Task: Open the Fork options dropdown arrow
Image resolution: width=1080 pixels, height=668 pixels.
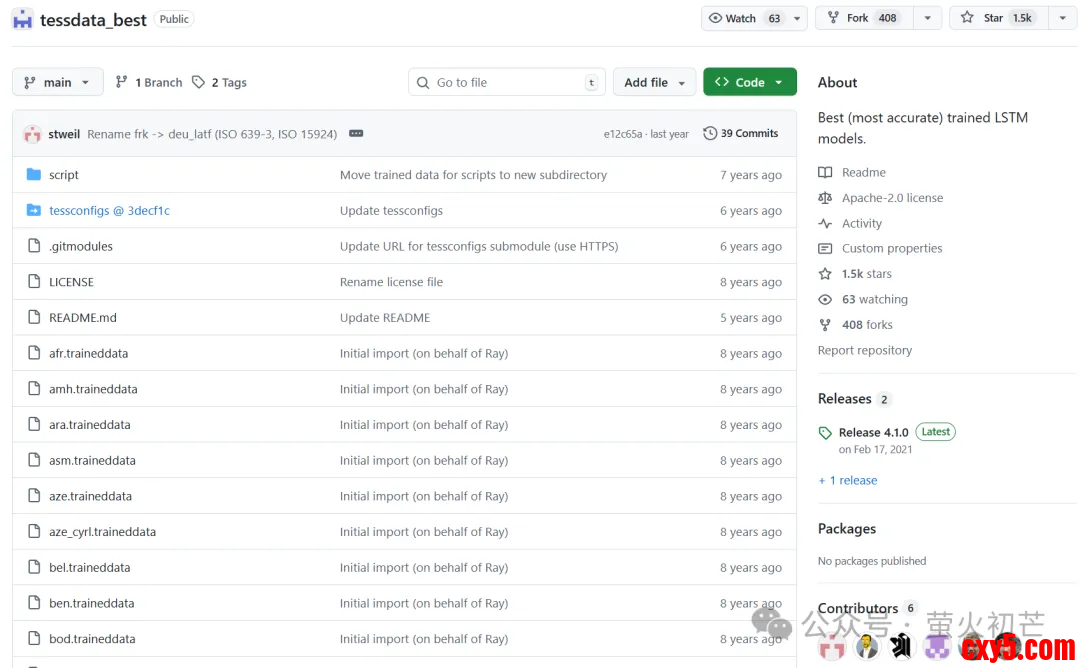Action: 927,18
